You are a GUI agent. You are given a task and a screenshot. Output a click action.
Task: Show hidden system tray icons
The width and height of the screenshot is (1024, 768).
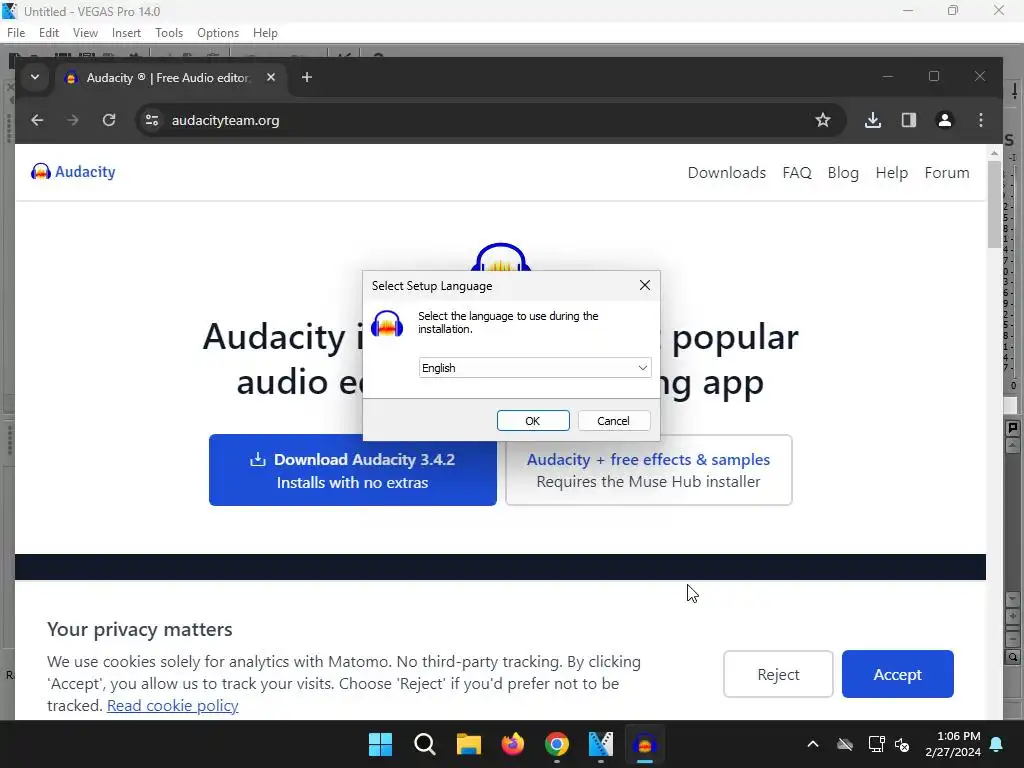pos(813,744)
